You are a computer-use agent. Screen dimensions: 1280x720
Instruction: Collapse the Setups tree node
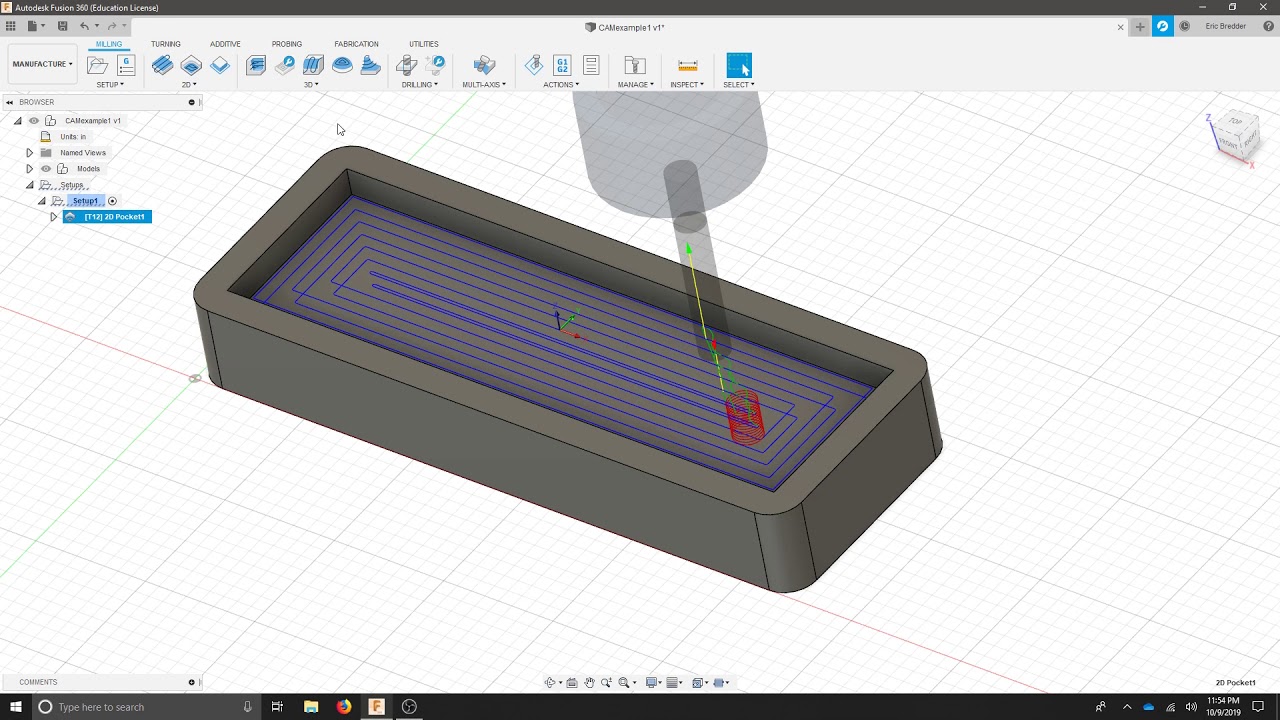(x=29, y=185)
